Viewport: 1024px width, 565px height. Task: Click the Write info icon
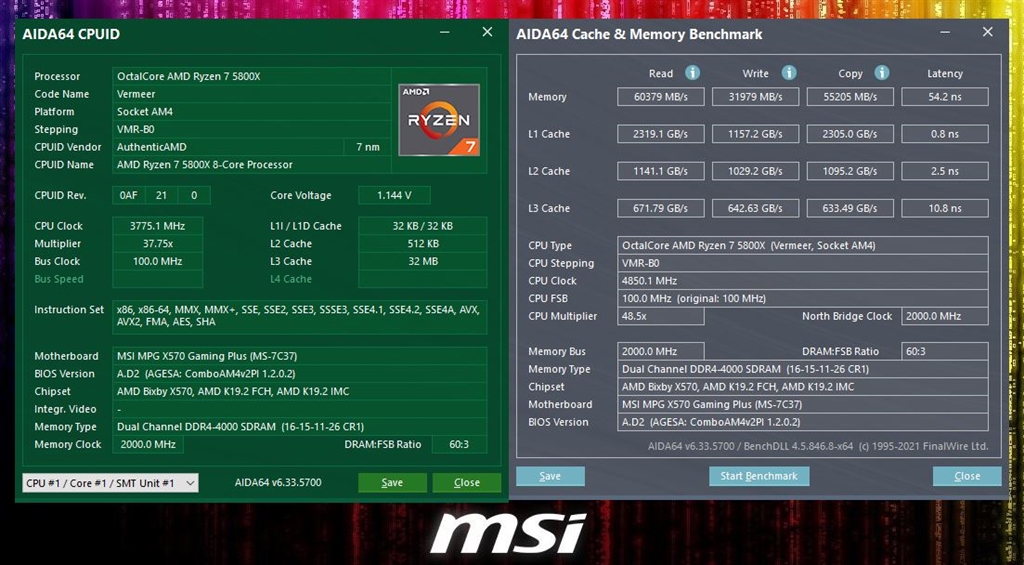tap(789, 73)
